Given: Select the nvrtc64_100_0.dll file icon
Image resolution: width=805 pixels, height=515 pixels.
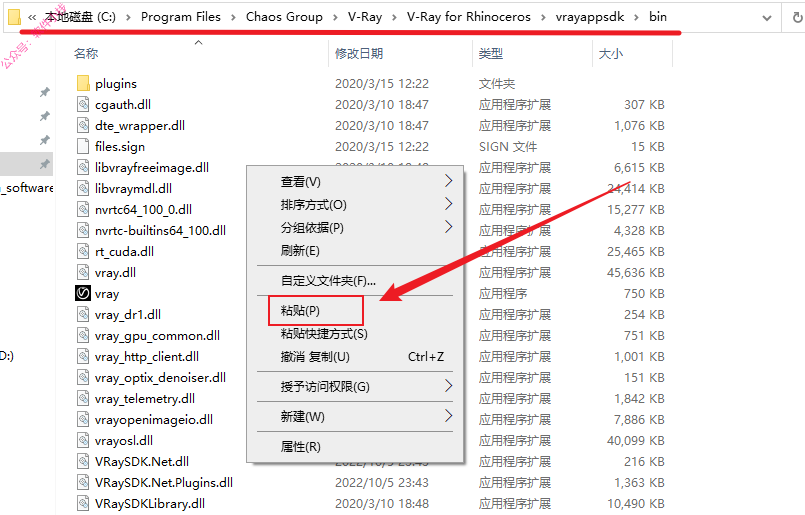Looking at the screenshot, I should 83,209.
